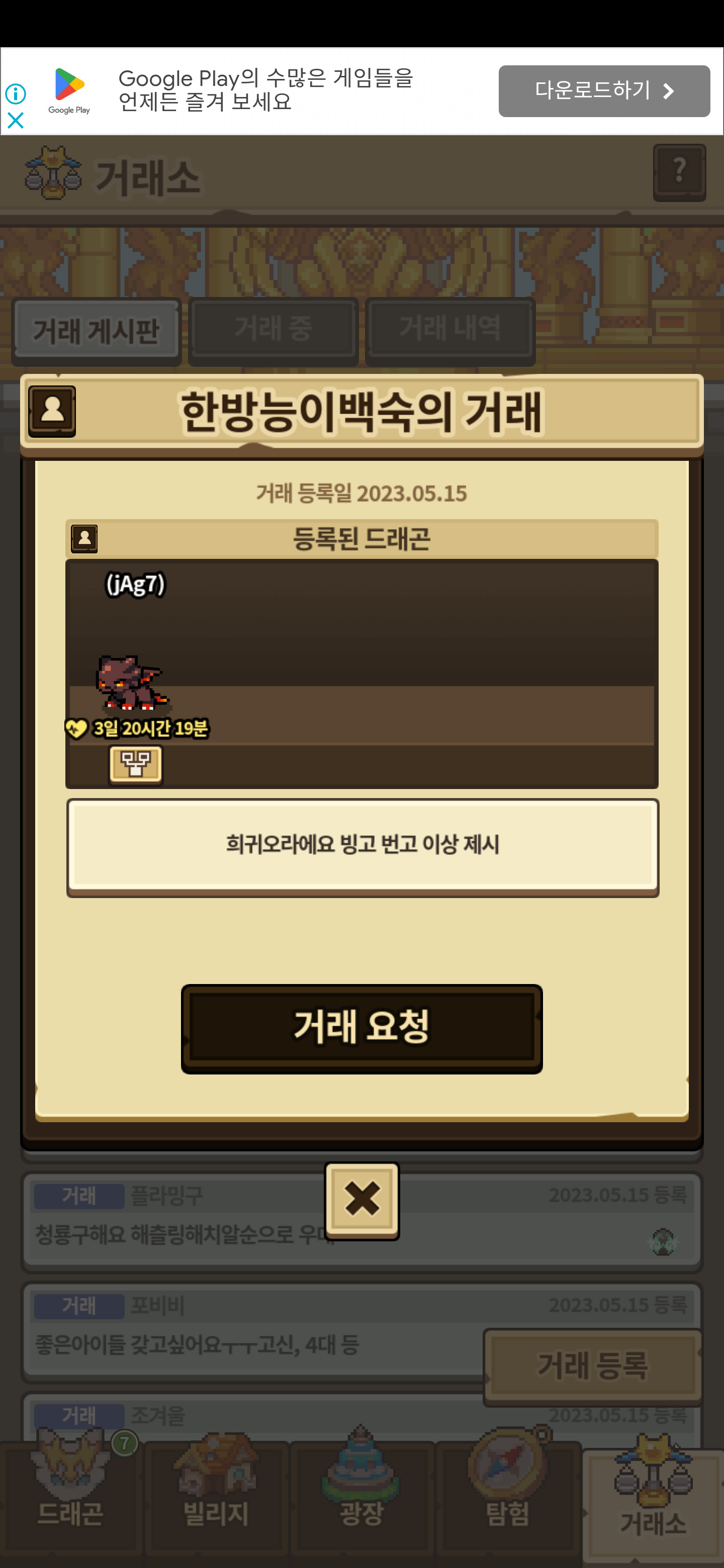724x1568 pixels.
Task: Select the registered dragon sprite (jAg7)
Action: 132,683
